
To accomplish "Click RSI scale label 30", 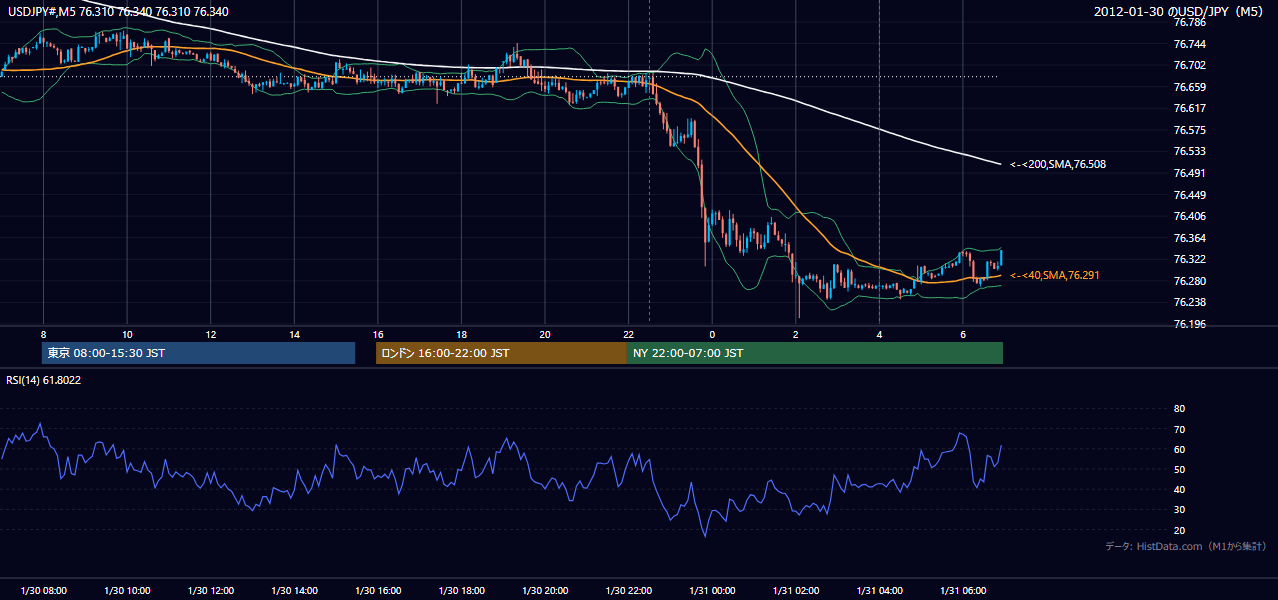I will (1179, 510).
